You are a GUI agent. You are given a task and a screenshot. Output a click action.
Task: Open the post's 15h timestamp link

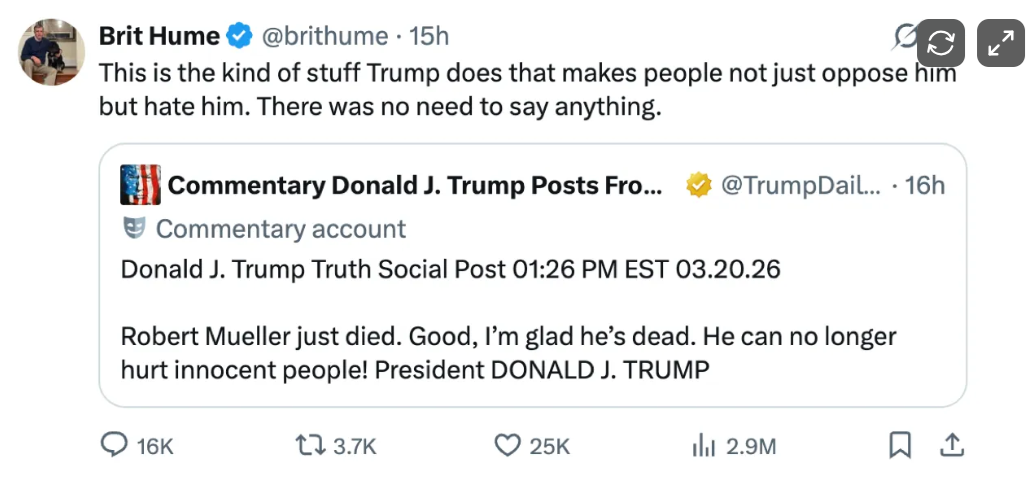tap(430, 37)
